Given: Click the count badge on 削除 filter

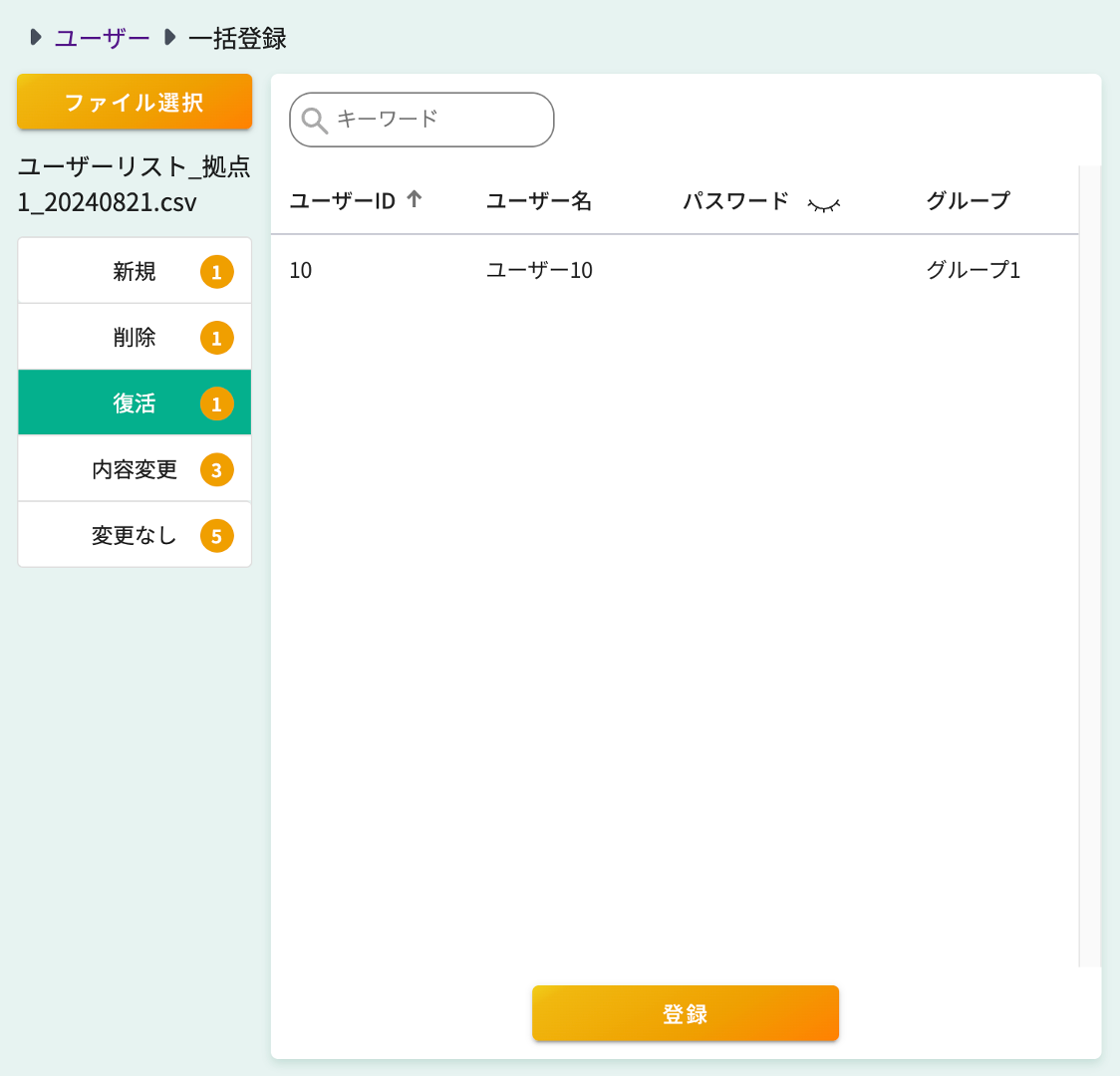Looking at the screenshot, I should [x=217, y=337].
